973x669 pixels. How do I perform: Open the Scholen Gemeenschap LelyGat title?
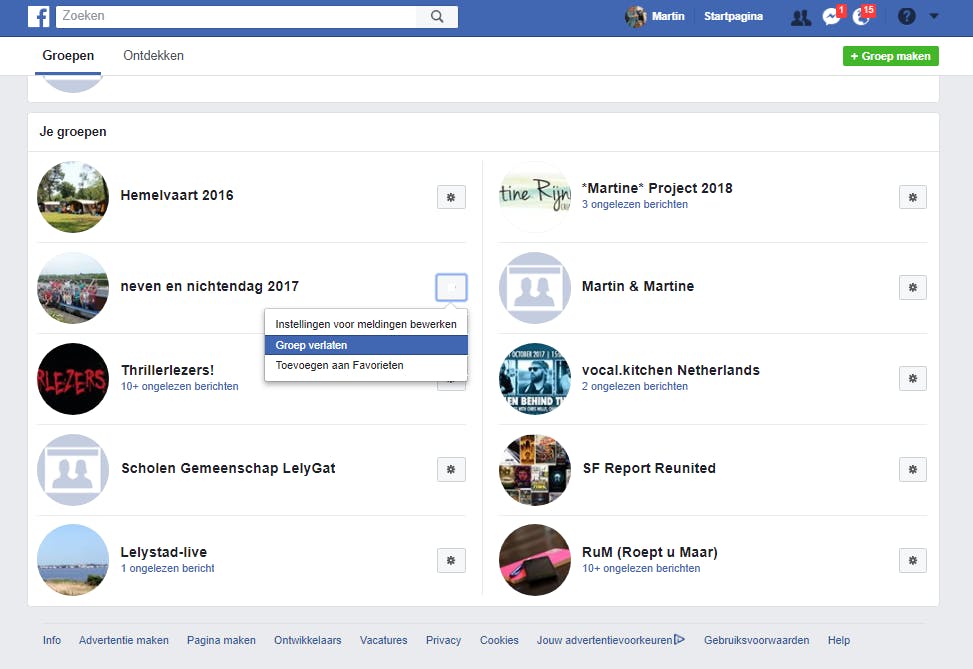click(x=228, y=469)
